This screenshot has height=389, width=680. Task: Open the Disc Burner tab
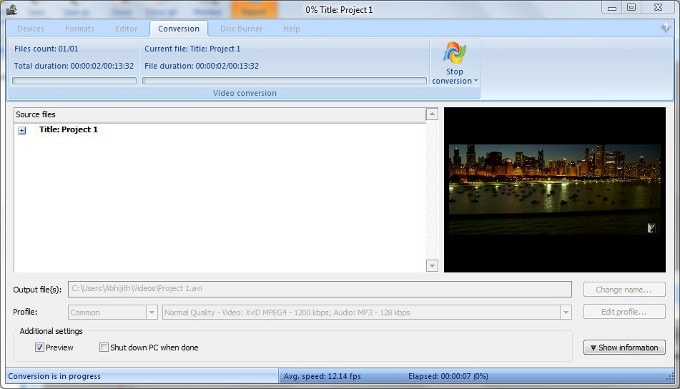coord(241,29)
